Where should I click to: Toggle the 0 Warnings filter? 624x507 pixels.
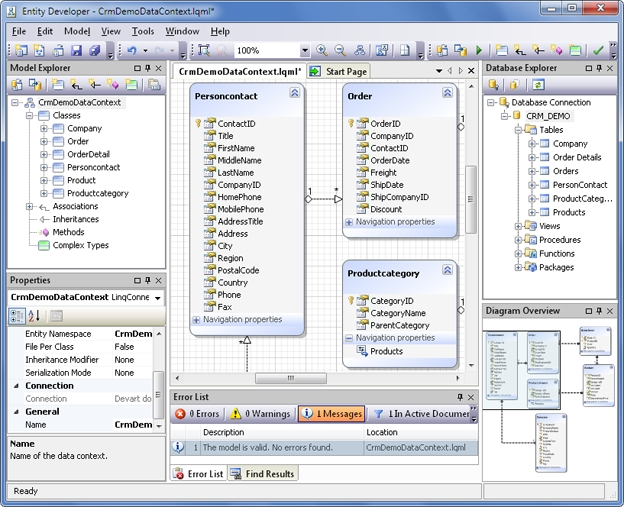(x=261, y=414)
